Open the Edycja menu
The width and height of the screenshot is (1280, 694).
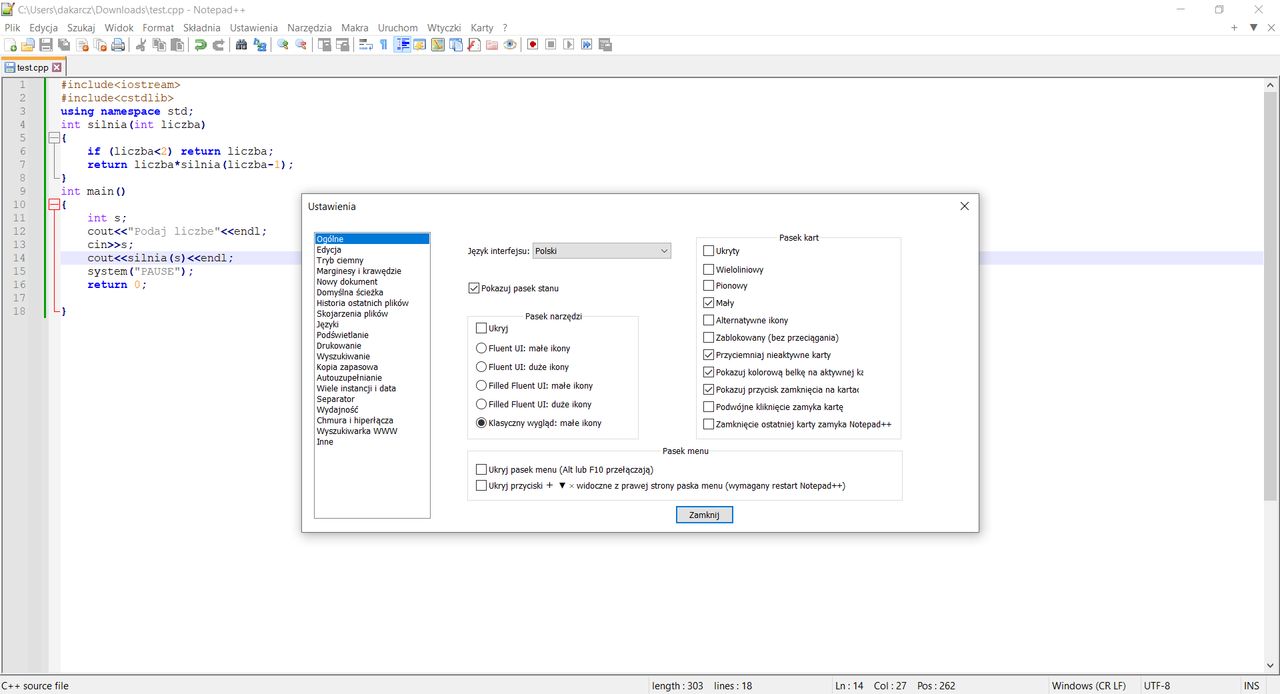click(x=43, y=28)
